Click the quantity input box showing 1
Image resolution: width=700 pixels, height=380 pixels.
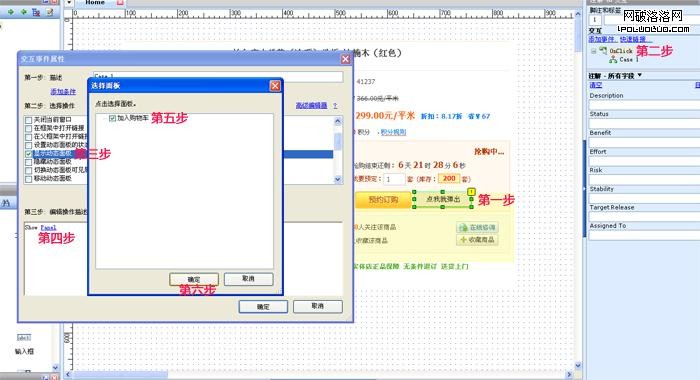[x=394, y=179]
